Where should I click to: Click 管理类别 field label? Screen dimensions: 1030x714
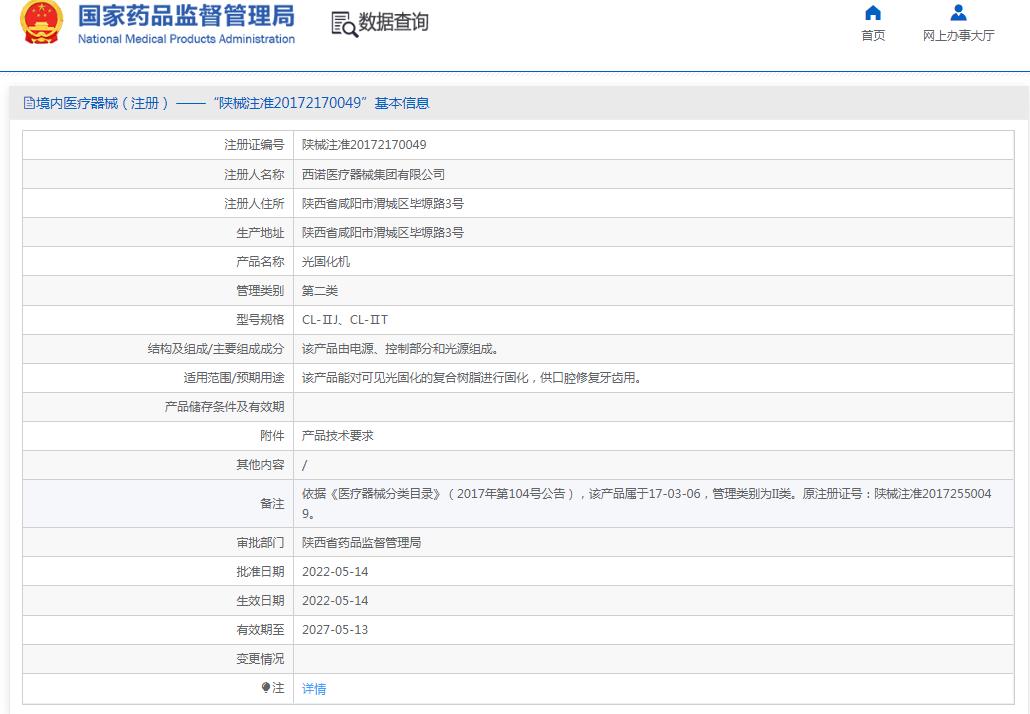point(260,290)
